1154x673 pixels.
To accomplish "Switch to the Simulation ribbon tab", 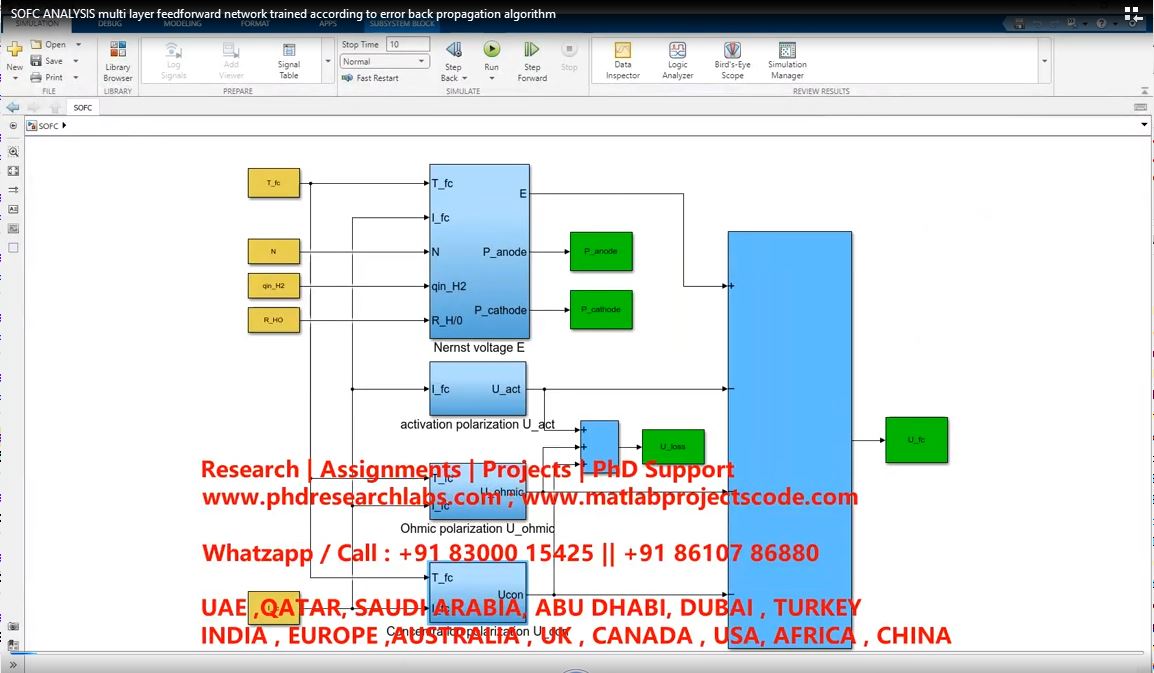I will (x=37, y=24).
